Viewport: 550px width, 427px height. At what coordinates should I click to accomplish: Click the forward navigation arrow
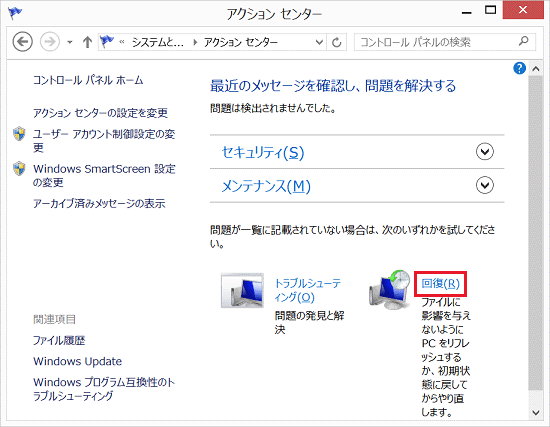[50, 42]
